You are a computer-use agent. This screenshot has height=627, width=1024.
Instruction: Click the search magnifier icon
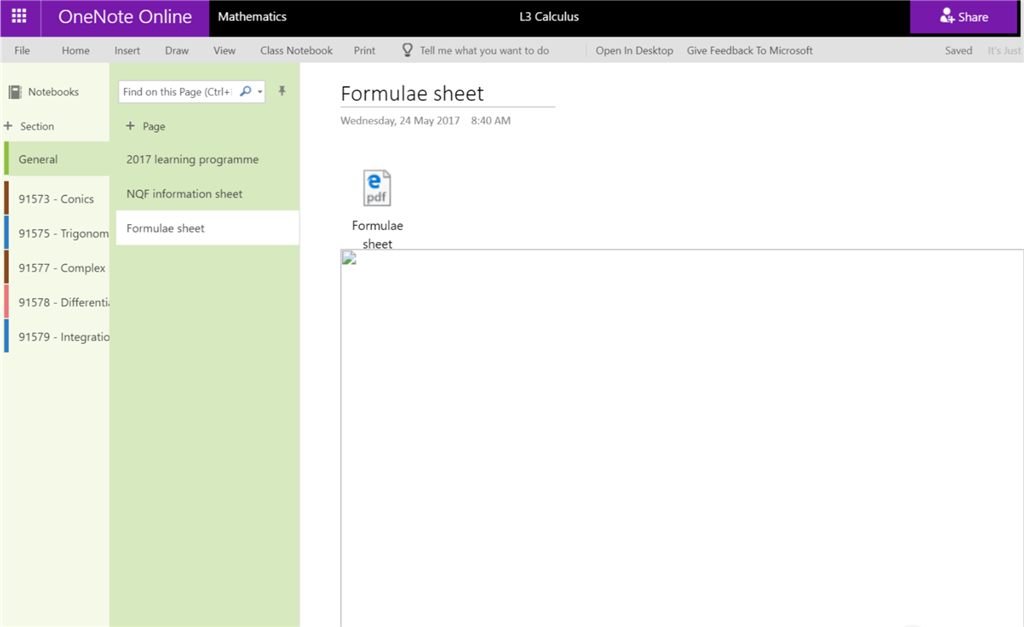(245, 91)
